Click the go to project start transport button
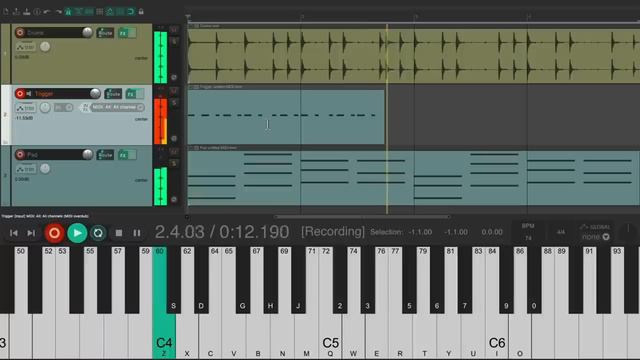Image resolution: width=640 pixels, height=360 pixels. pyautogui.click(x=13, y=233)
